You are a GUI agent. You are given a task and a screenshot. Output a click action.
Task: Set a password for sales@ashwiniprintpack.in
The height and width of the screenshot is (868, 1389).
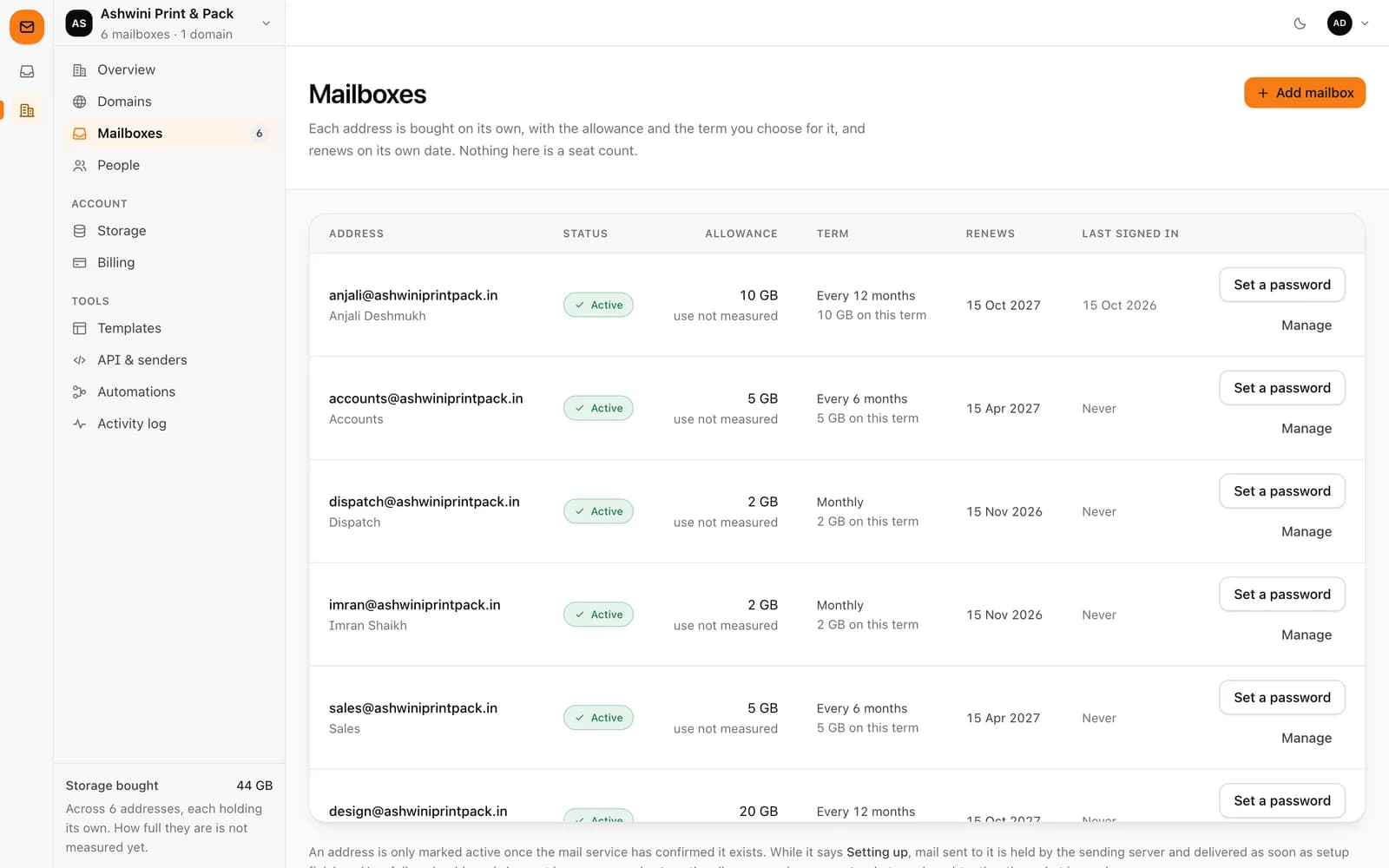[x=1282, y=698]
